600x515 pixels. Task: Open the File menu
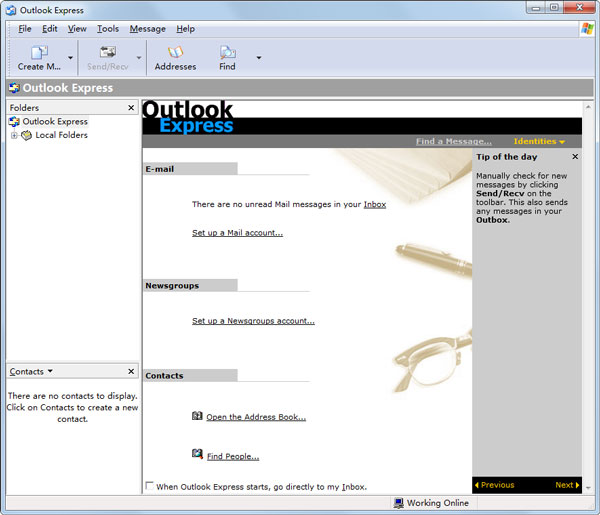pyautogui.click(x=25, y=29)
